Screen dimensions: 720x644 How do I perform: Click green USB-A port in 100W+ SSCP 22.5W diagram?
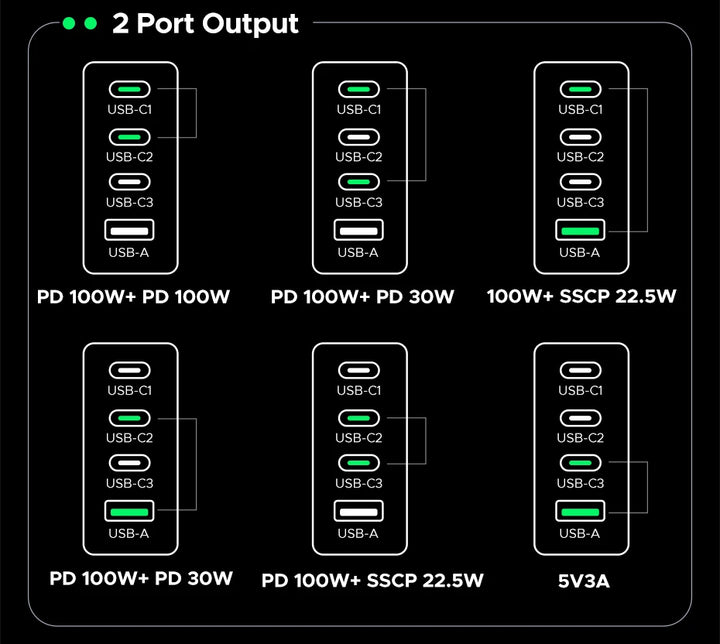click(580, 230)
